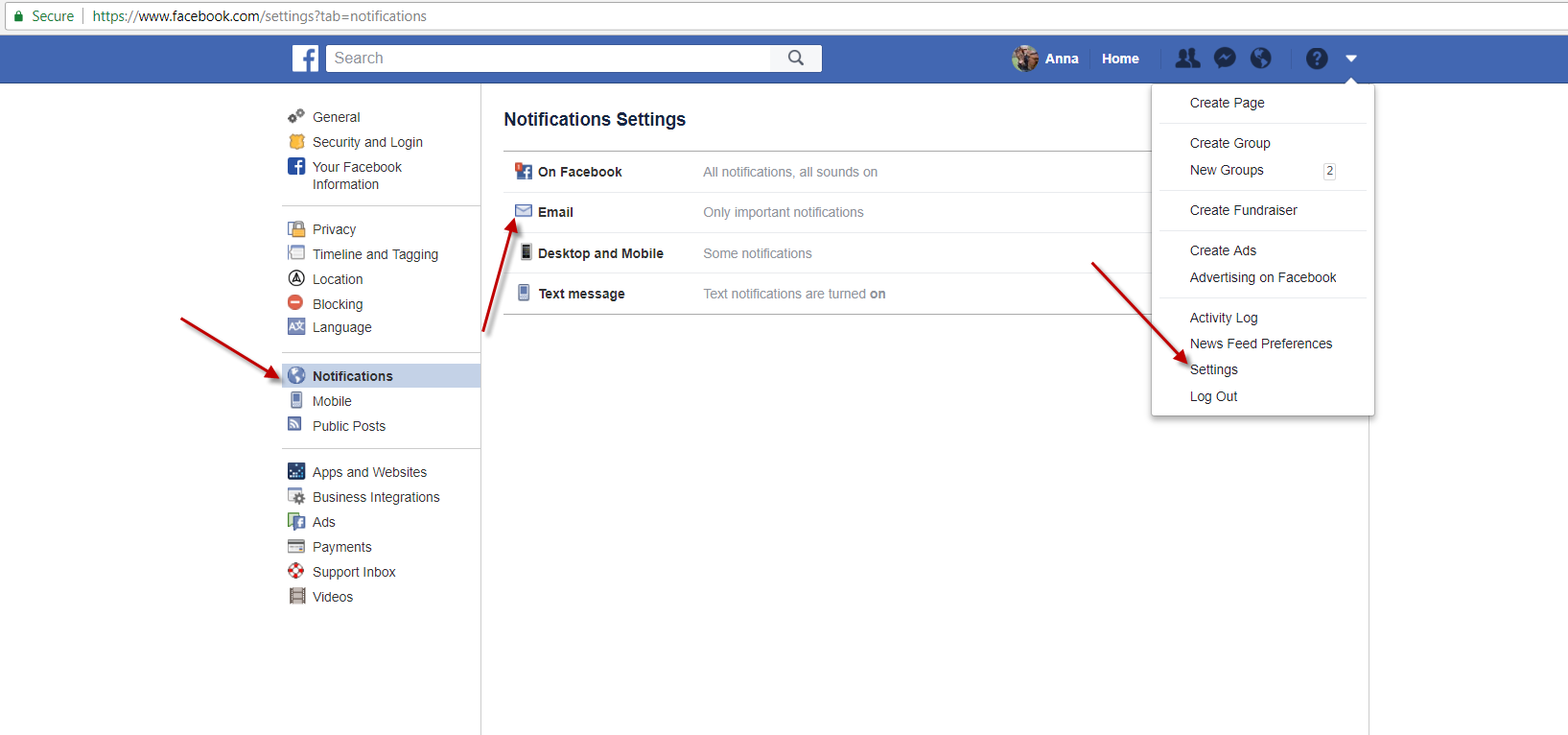Click the Apps and Websites icon
The height and width of the screenshot is (735, 1568).
(x=296, y=471)
